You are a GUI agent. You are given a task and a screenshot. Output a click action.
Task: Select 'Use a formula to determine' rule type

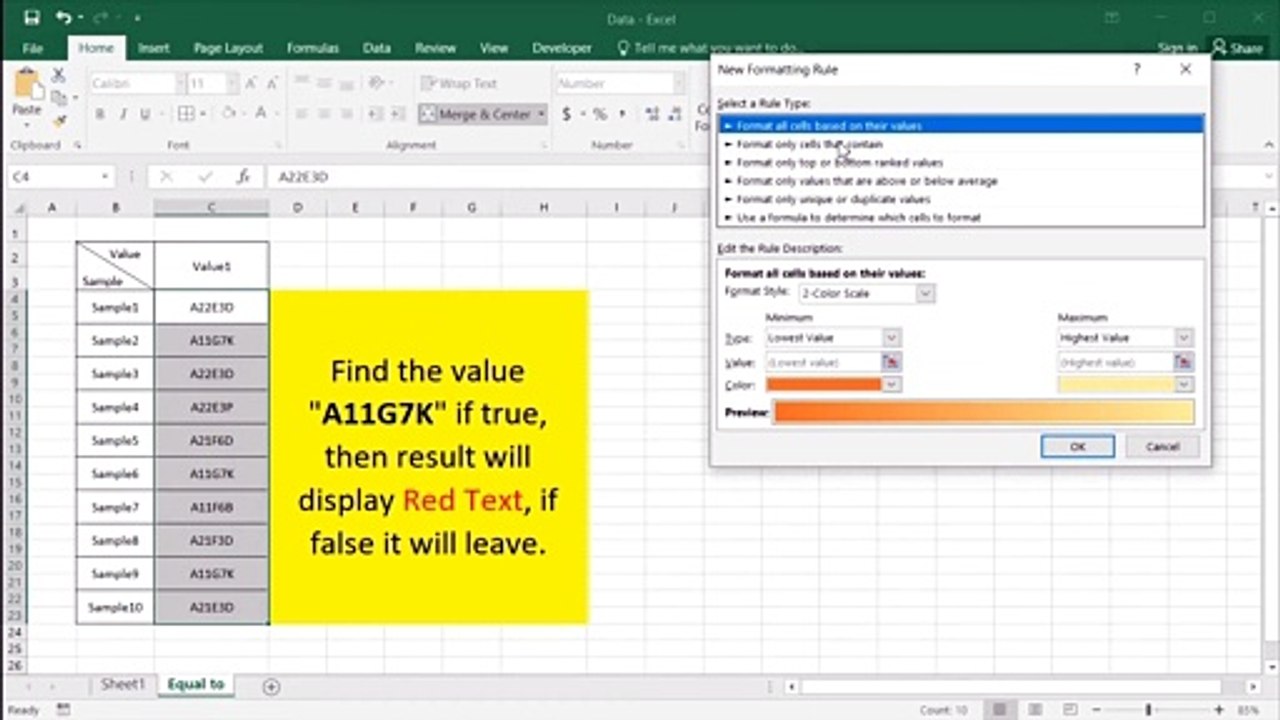click(x=961, y=217)
